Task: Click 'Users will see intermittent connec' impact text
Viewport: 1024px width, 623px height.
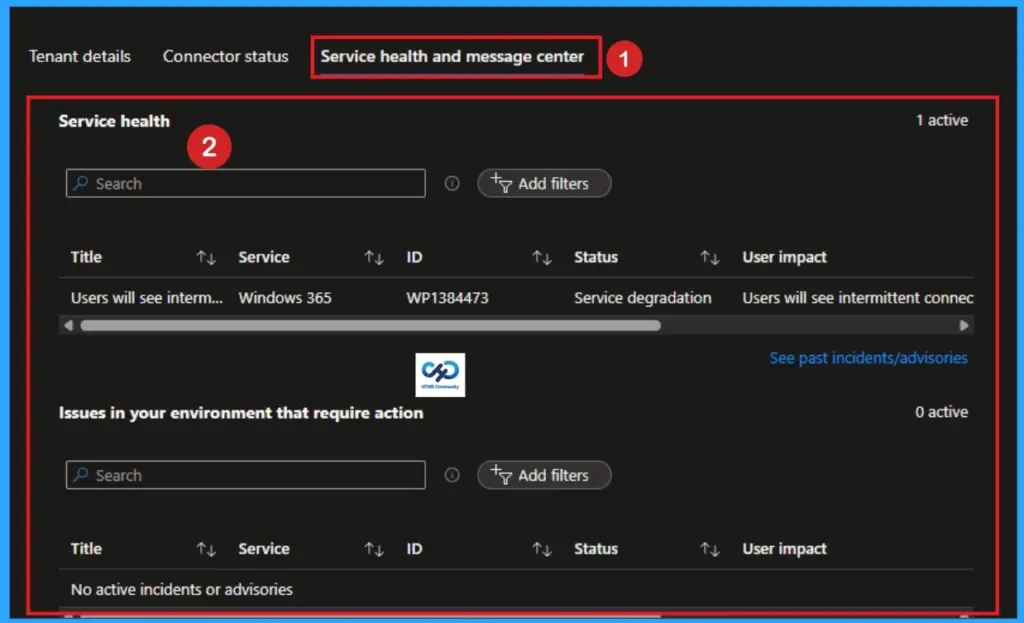Action: tap(857, 298)
